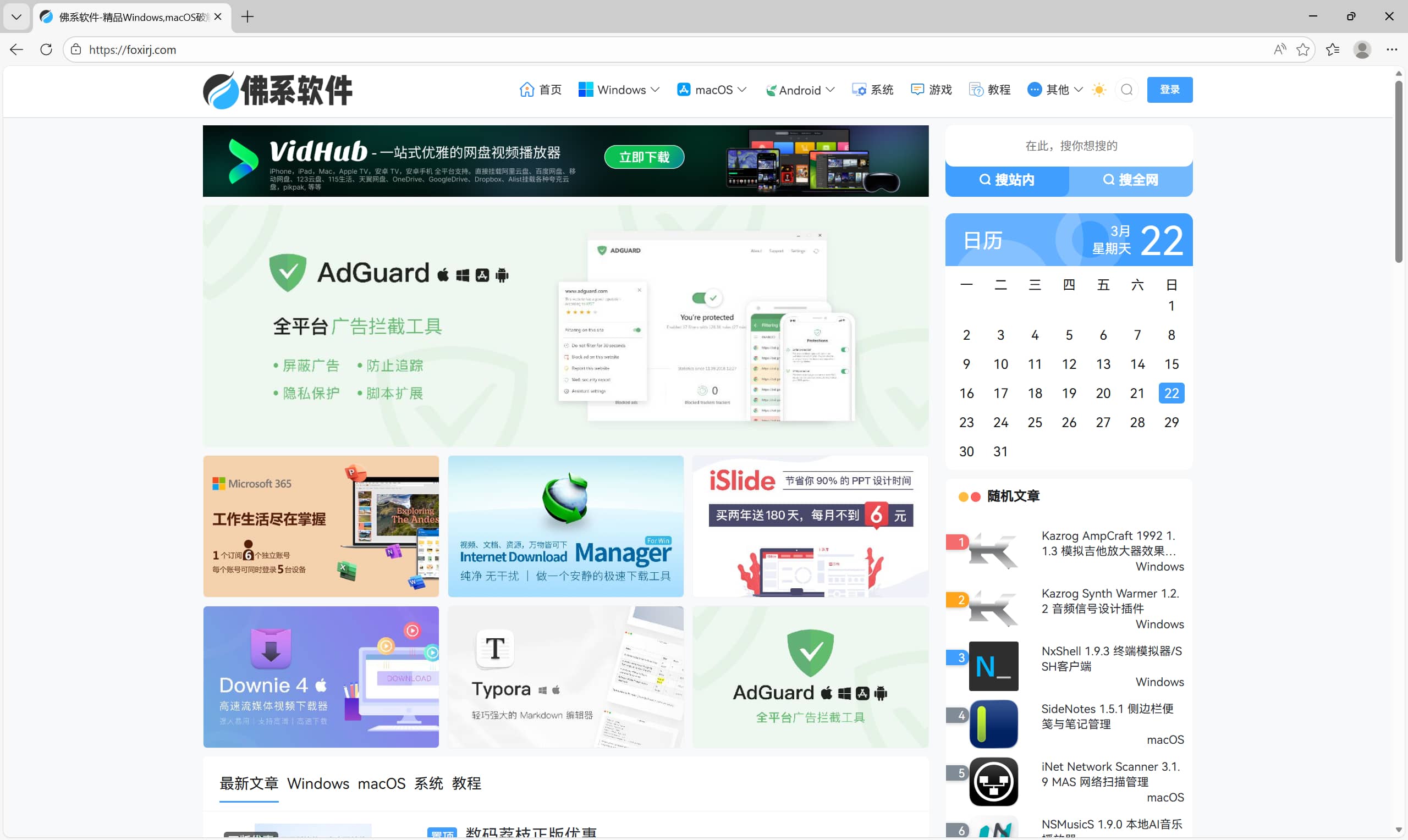The width and height of the screenshot is (1408, 840).
Task: Open the iNet Network Scanner app icon
Action: click(993, 782)
